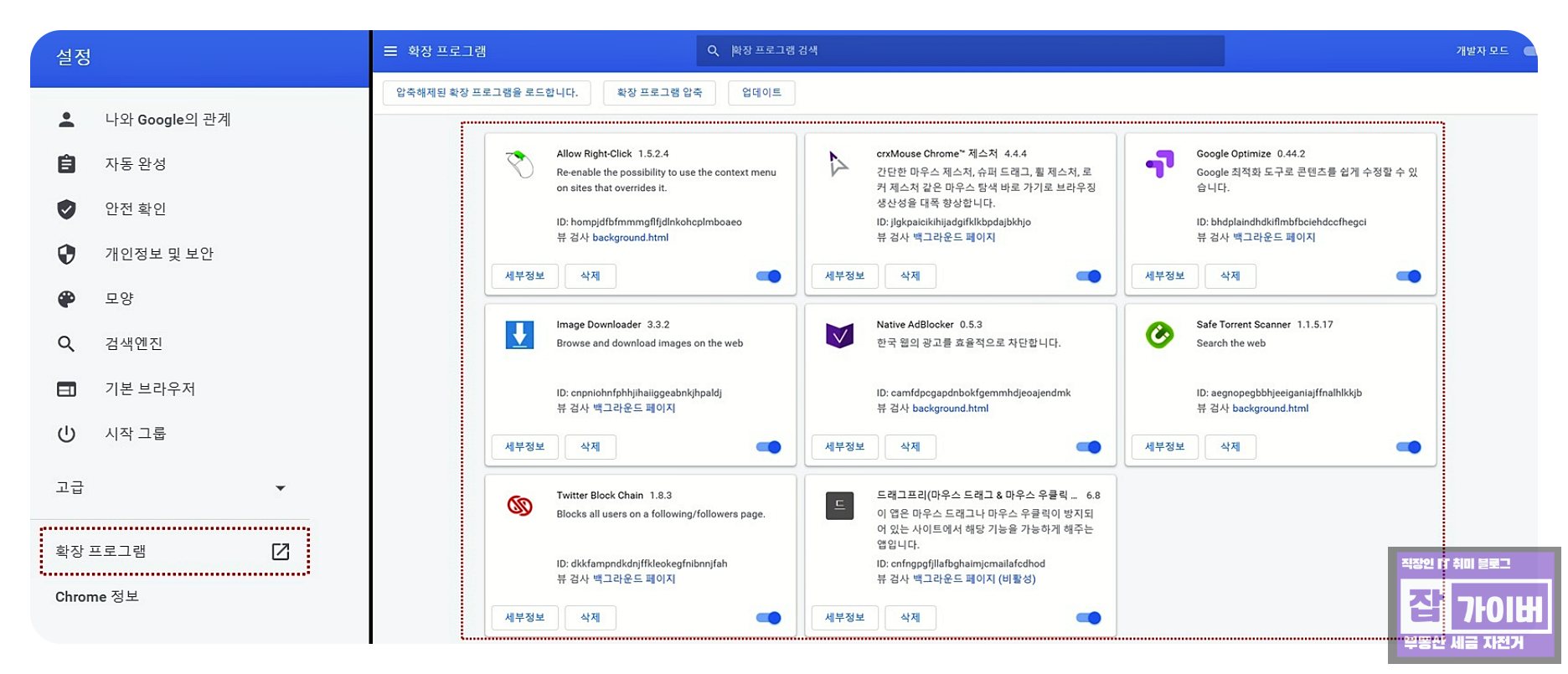Open 개인정보 및 보안 settings
Image resolution: width=1568 pixels, height=674 pixels.
[x=159, y=254]
